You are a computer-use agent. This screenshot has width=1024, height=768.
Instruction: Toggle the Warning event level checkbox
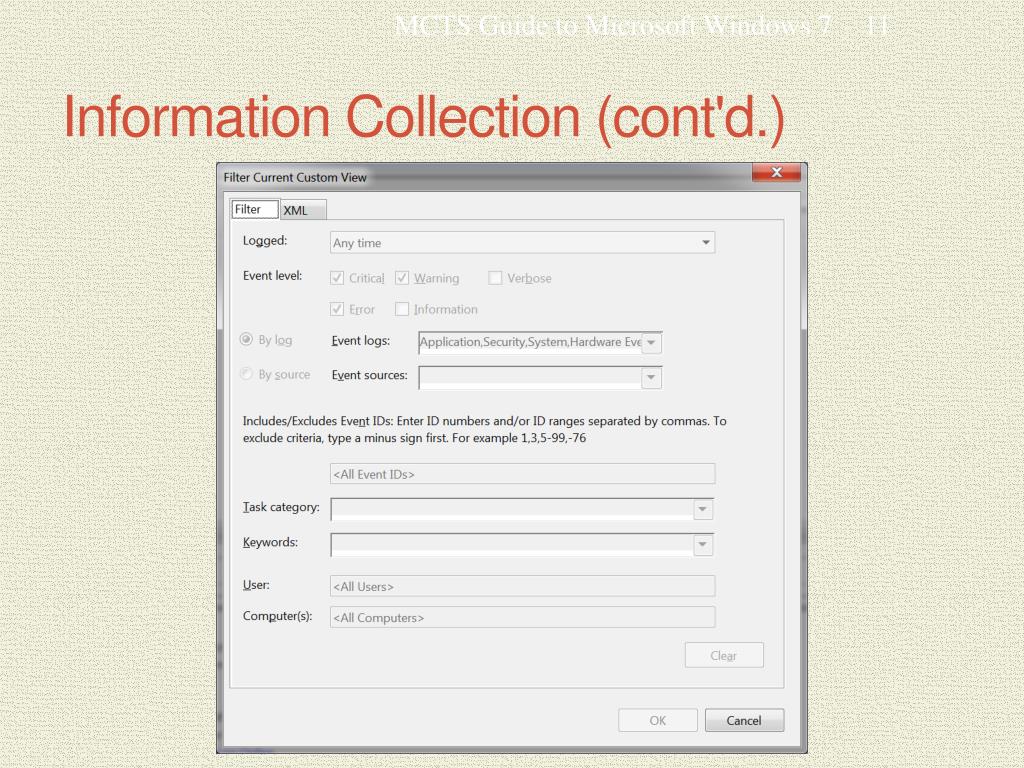click(x=402, y=278)
